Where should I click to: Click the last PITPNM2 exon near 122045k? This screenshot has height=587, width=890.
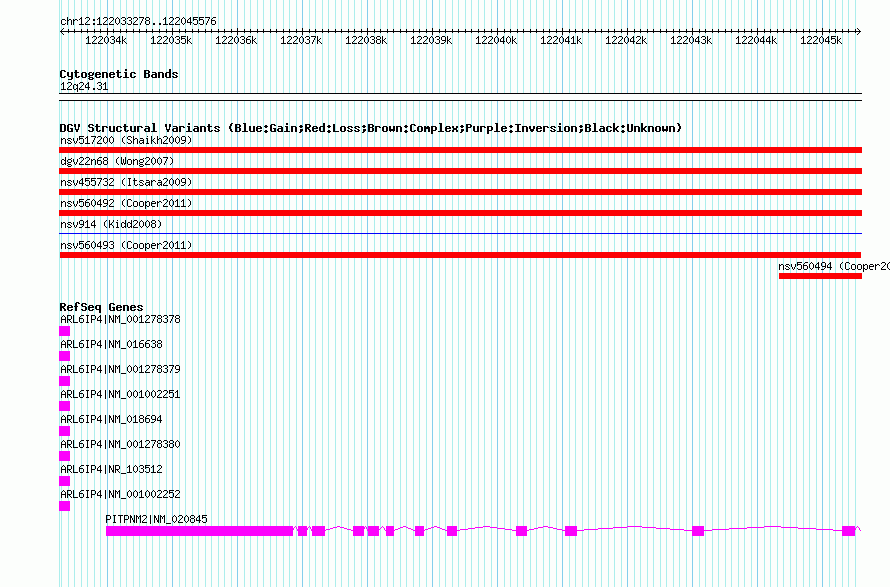(x=849, y=531)
